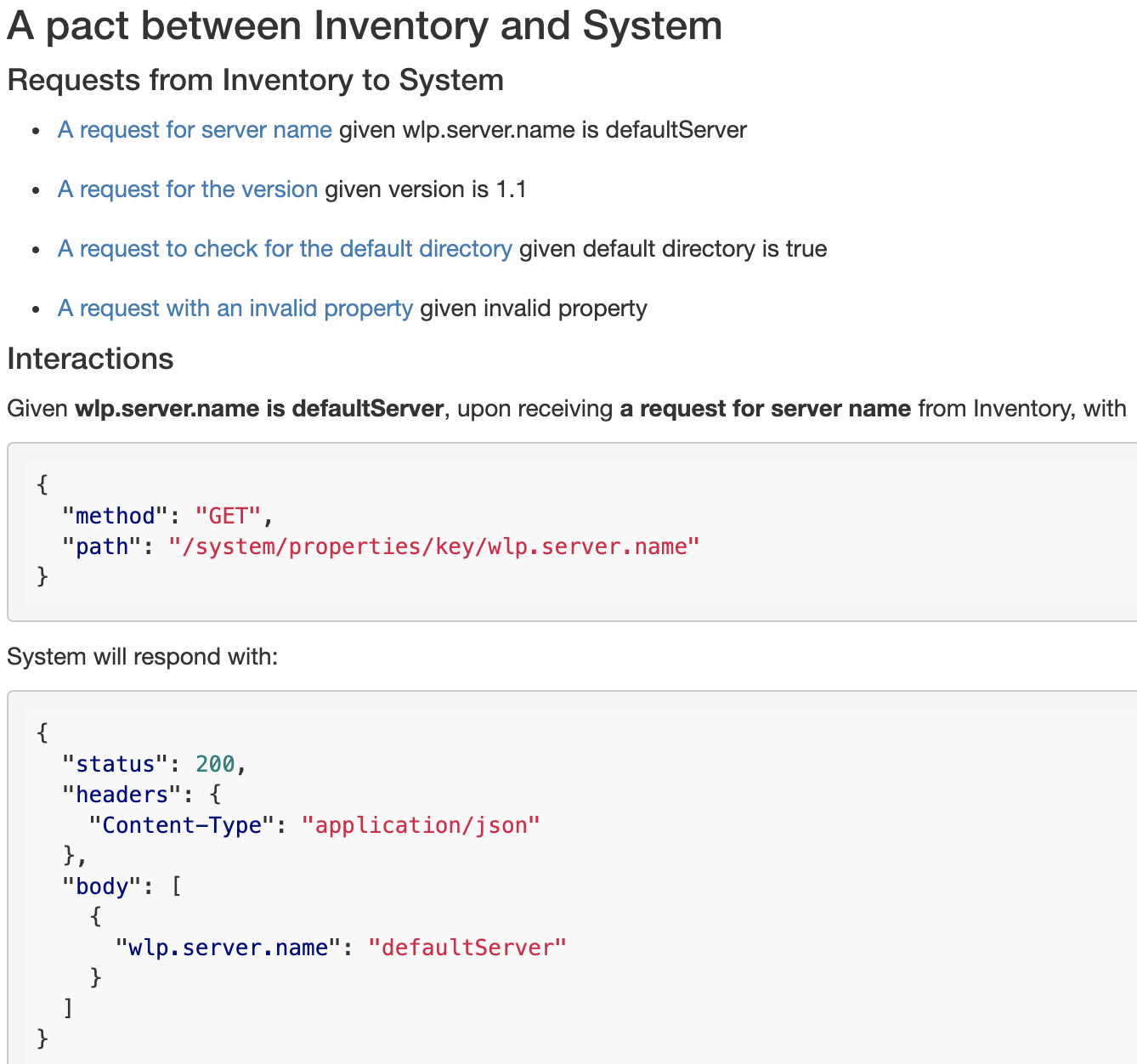
Task: Open the 'A request for the version' link
Action: click(x=188, y=190)
